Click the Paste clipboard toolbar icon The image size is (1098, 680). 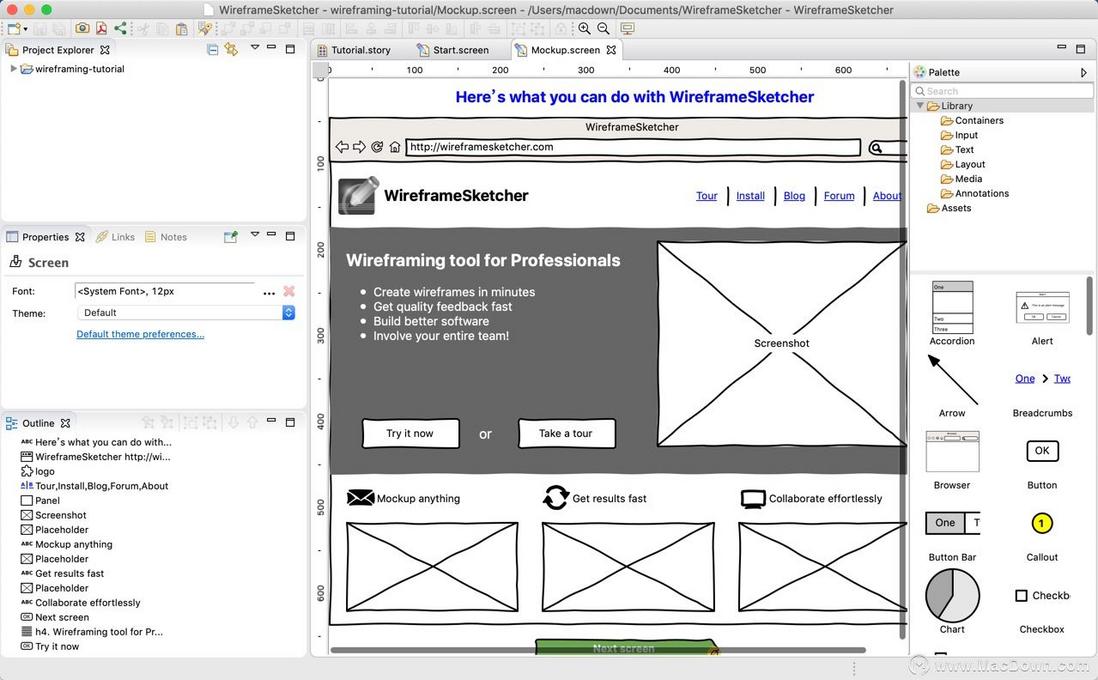[x=181, y=29]
